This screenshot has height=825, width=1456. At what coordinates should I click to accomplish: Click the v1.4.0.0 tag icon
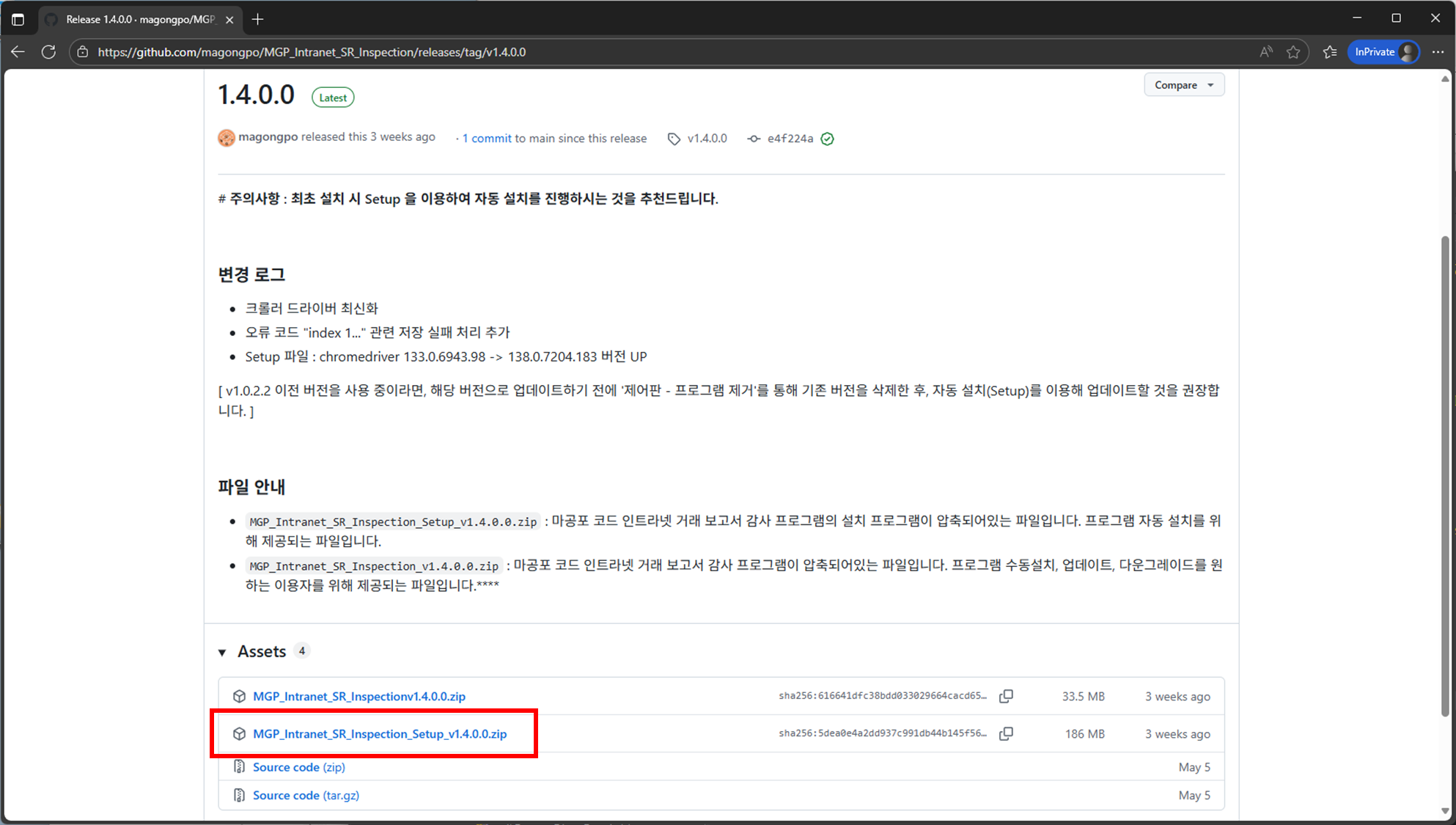[674, 139]
